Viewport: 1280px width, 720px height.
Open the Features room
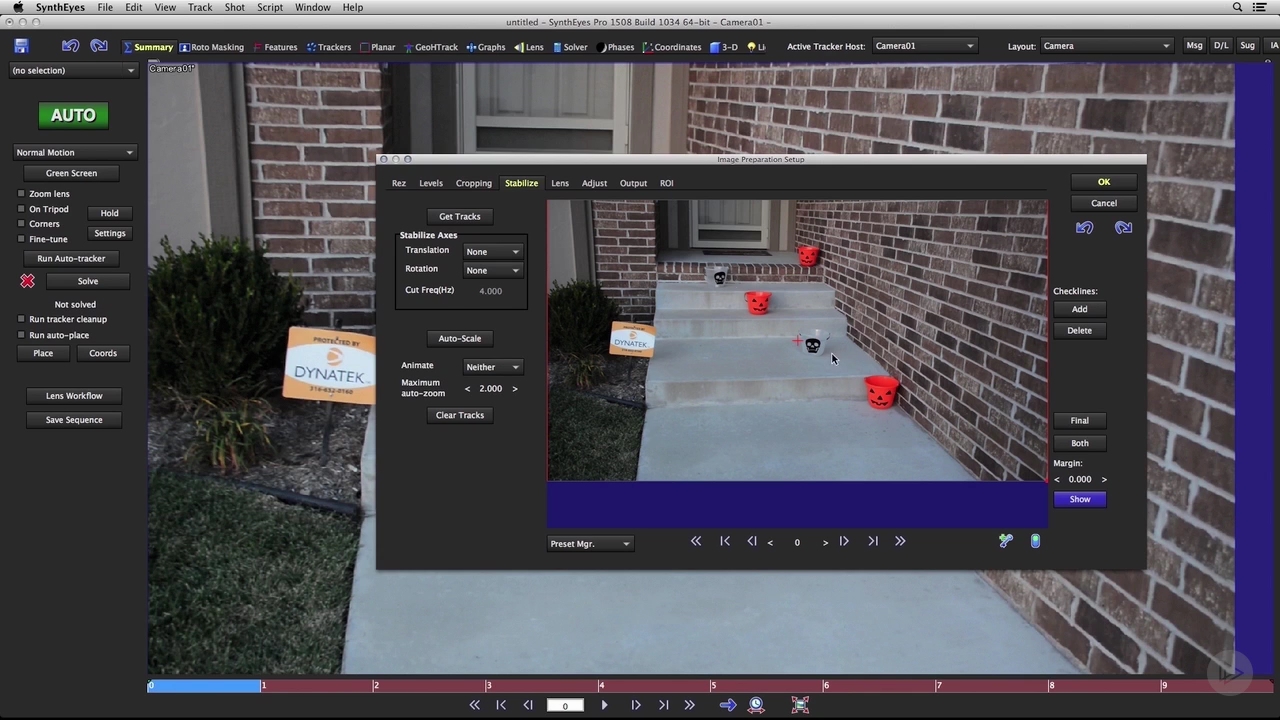pyautogui.click(x=275, y=47)
